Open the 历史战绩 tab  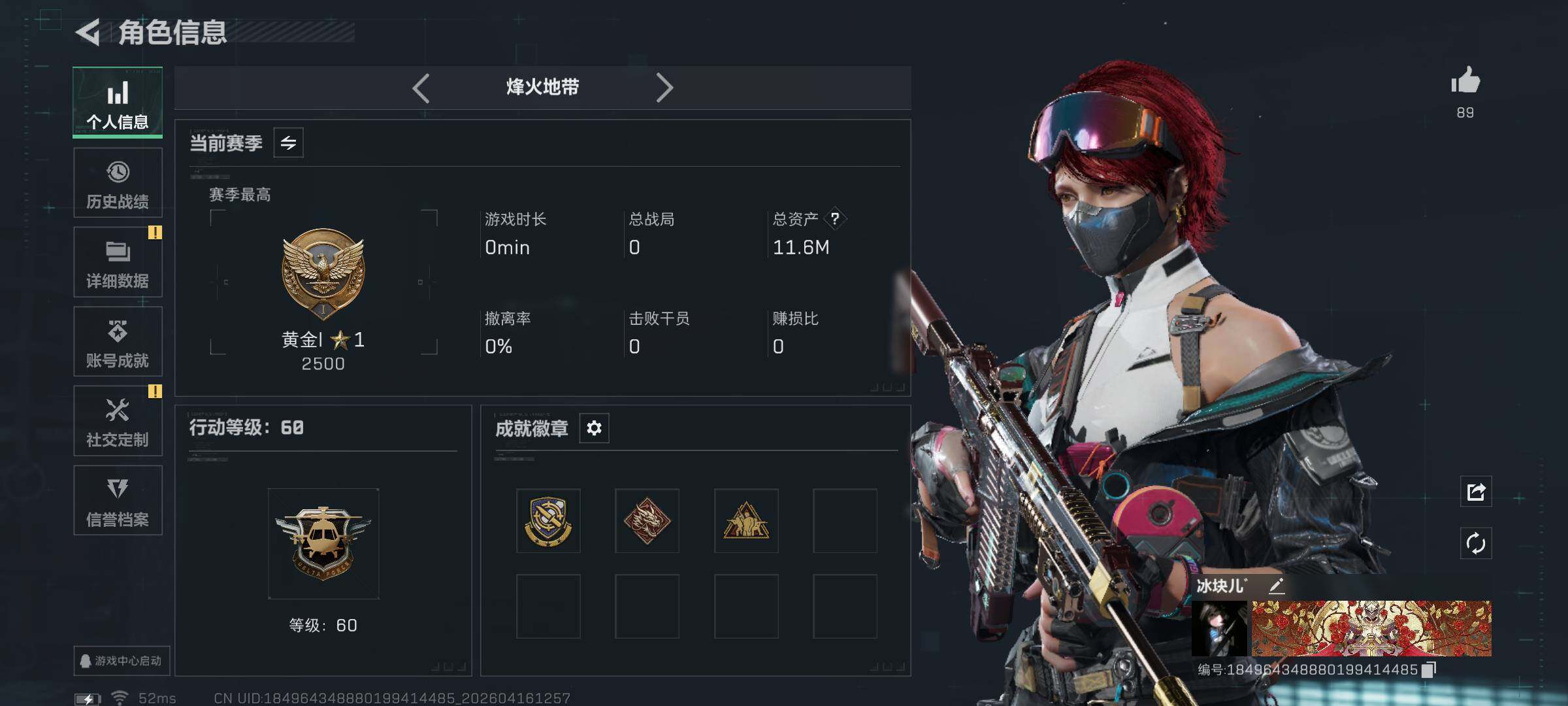(x=118, y=183)
